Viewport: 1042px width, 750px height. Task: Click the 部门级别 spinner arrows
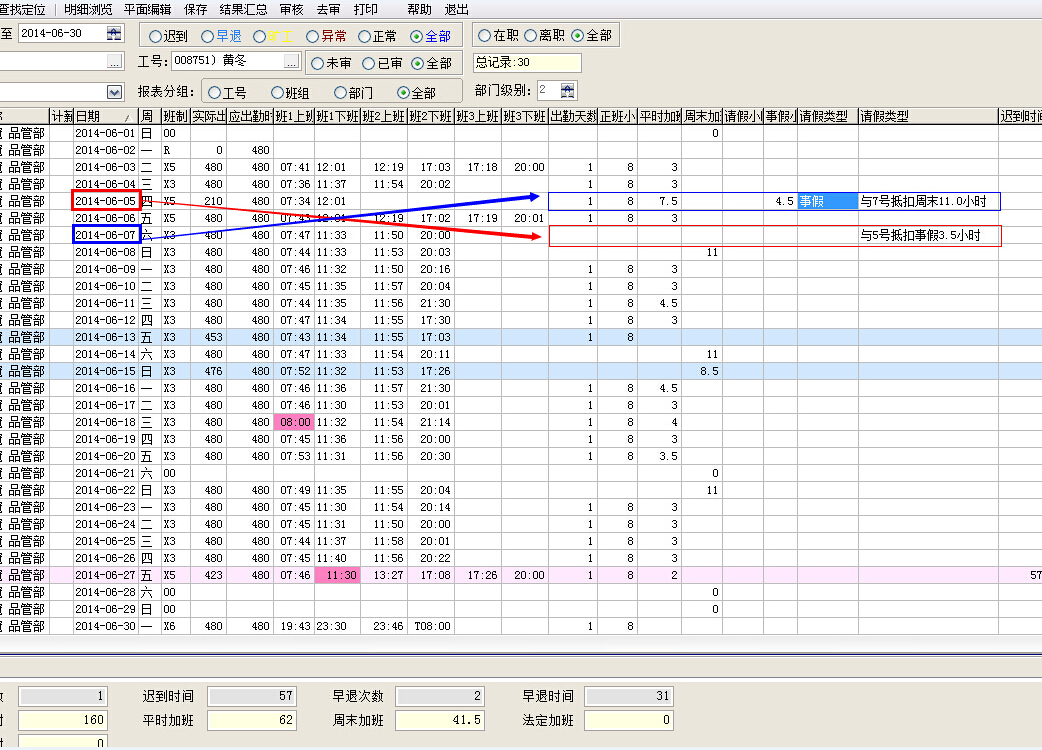(x=568, y=90)
